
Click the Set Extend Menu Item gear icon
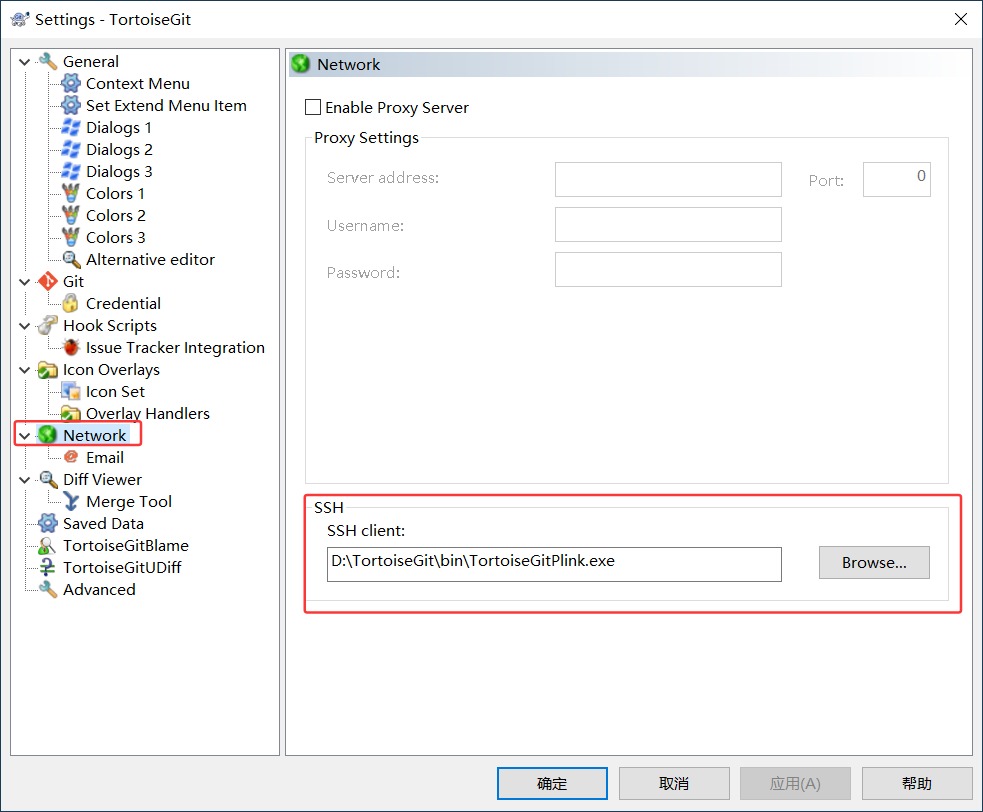tap(71, 105)
